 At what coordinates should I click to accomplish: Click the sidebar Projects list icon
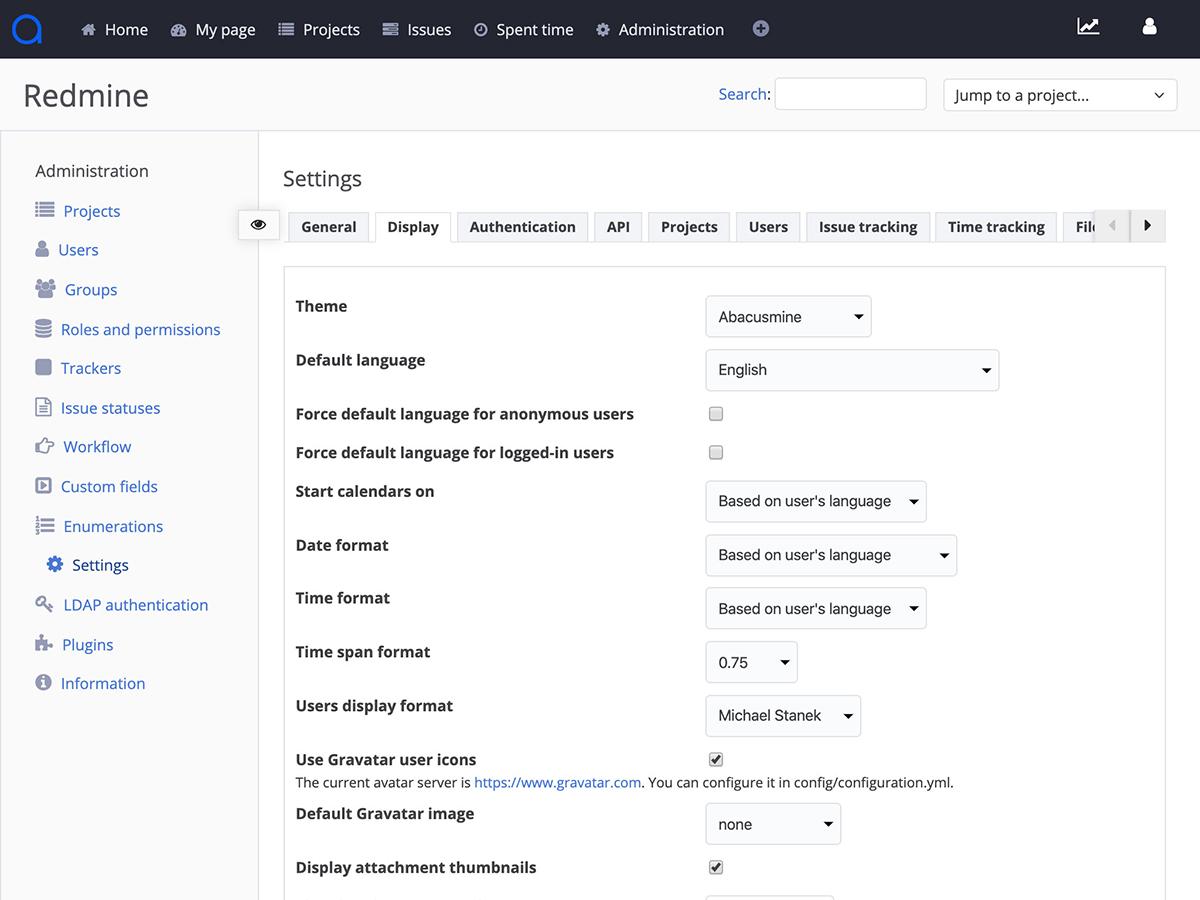tap(45, 210)
